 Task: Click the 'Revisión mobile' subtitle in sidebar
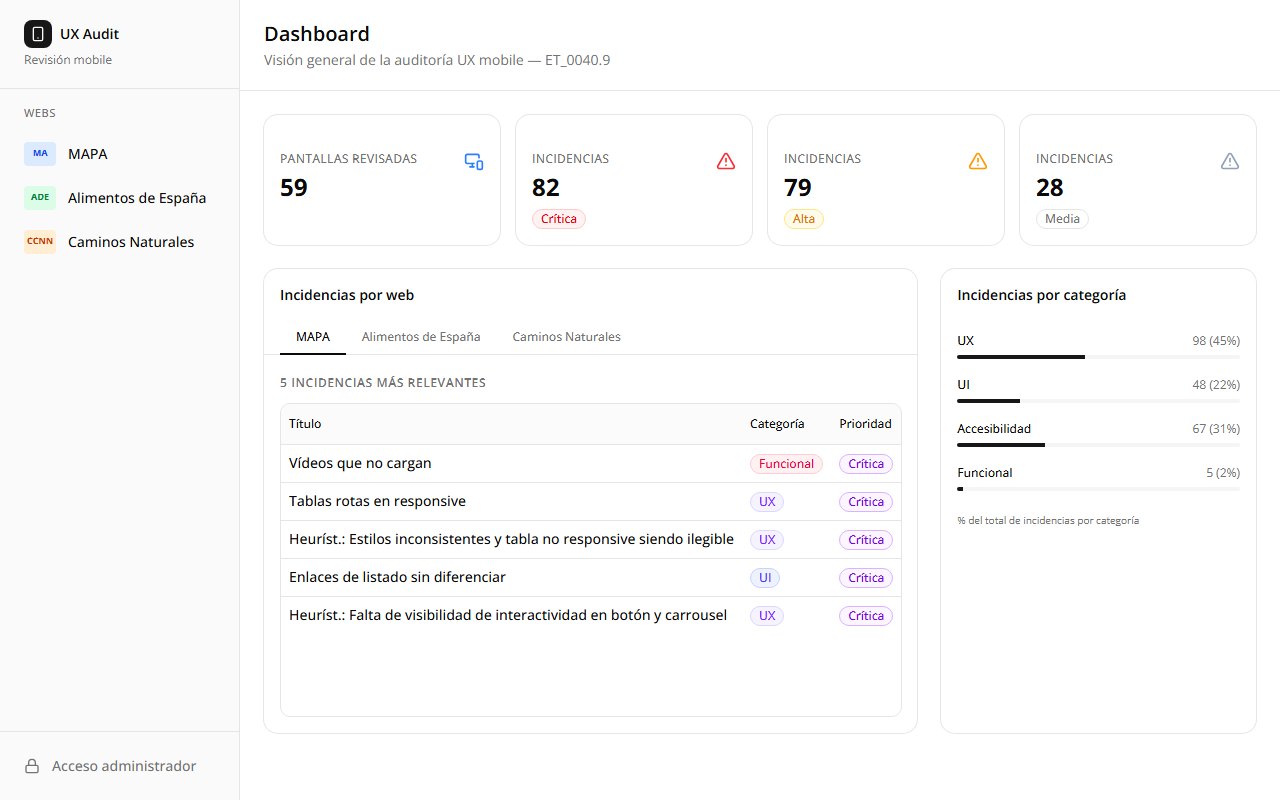[68, 60]
